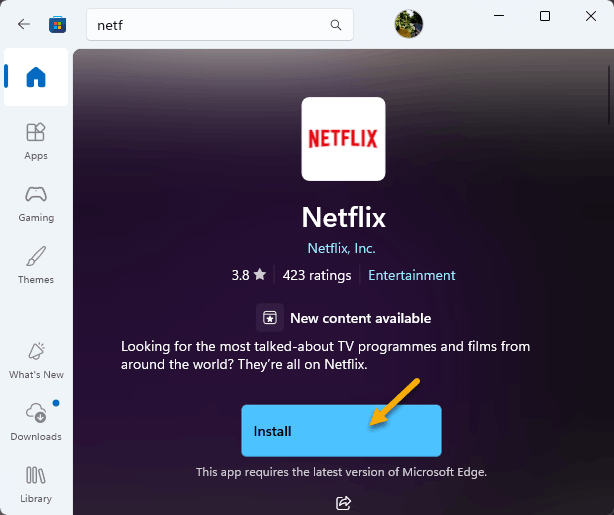Open the Downloads section

point(36,422)
